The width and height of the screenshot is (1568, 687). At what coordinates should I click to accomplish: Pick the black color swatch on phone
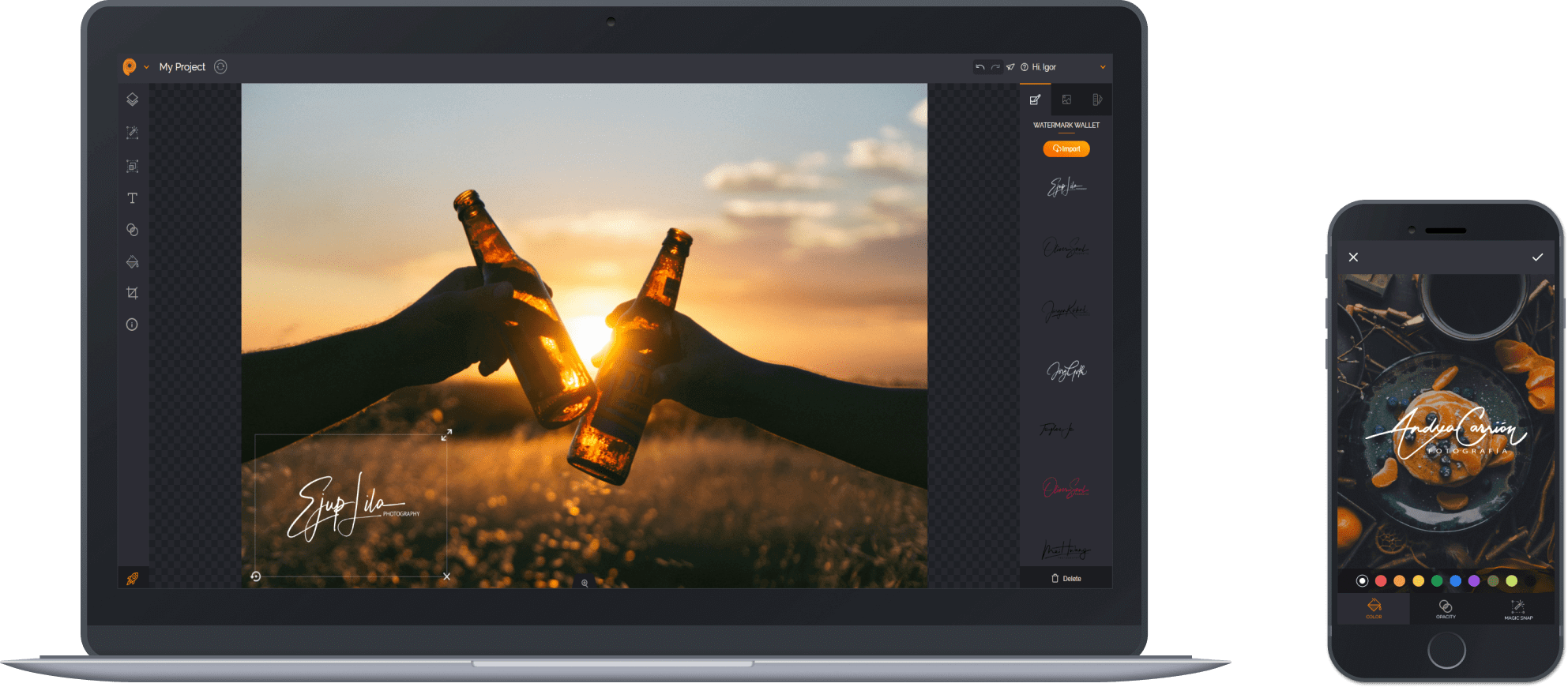[1530, 580]
